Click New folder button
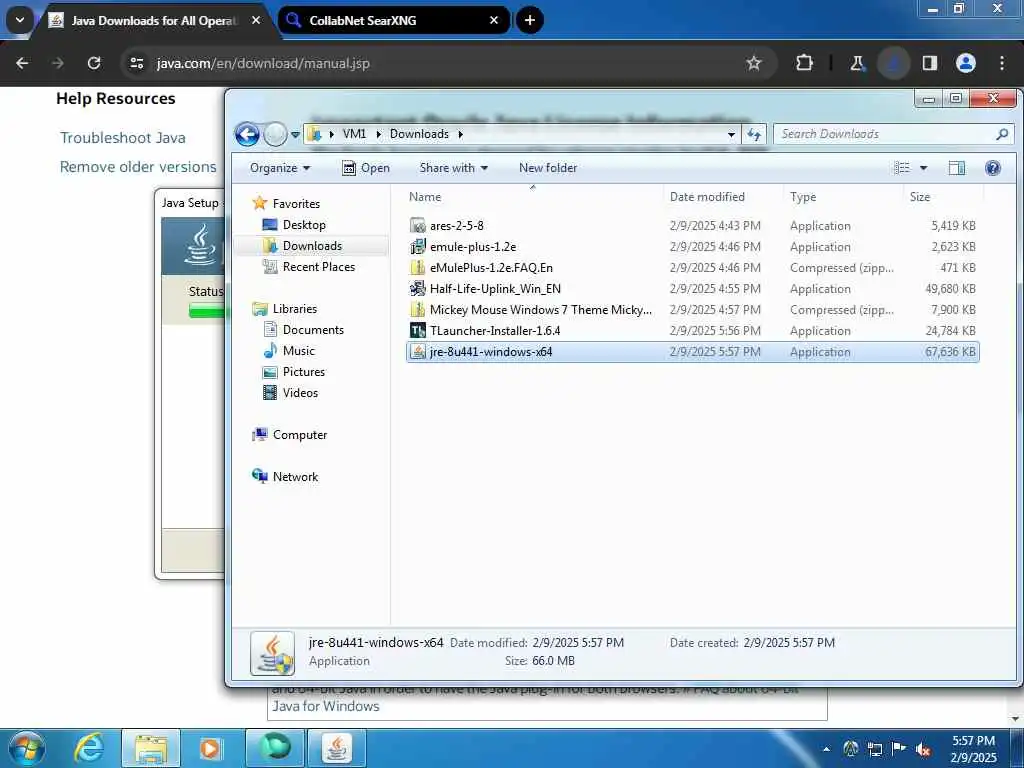1024x768 pixels. [x=548, y=168]
